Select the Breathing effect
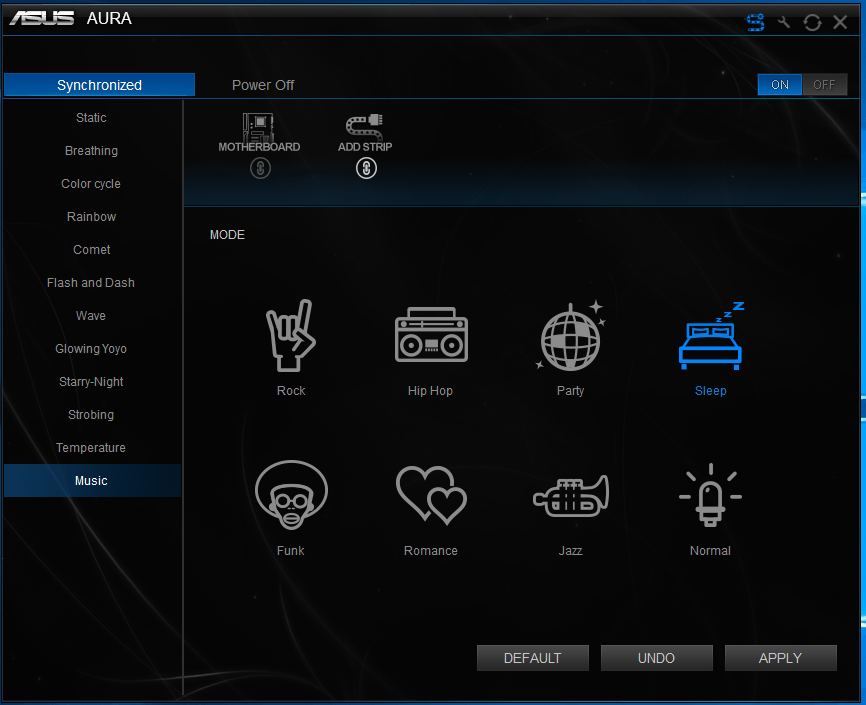The width and height of the screenshot is (866, 705). (x=92, y=151)
